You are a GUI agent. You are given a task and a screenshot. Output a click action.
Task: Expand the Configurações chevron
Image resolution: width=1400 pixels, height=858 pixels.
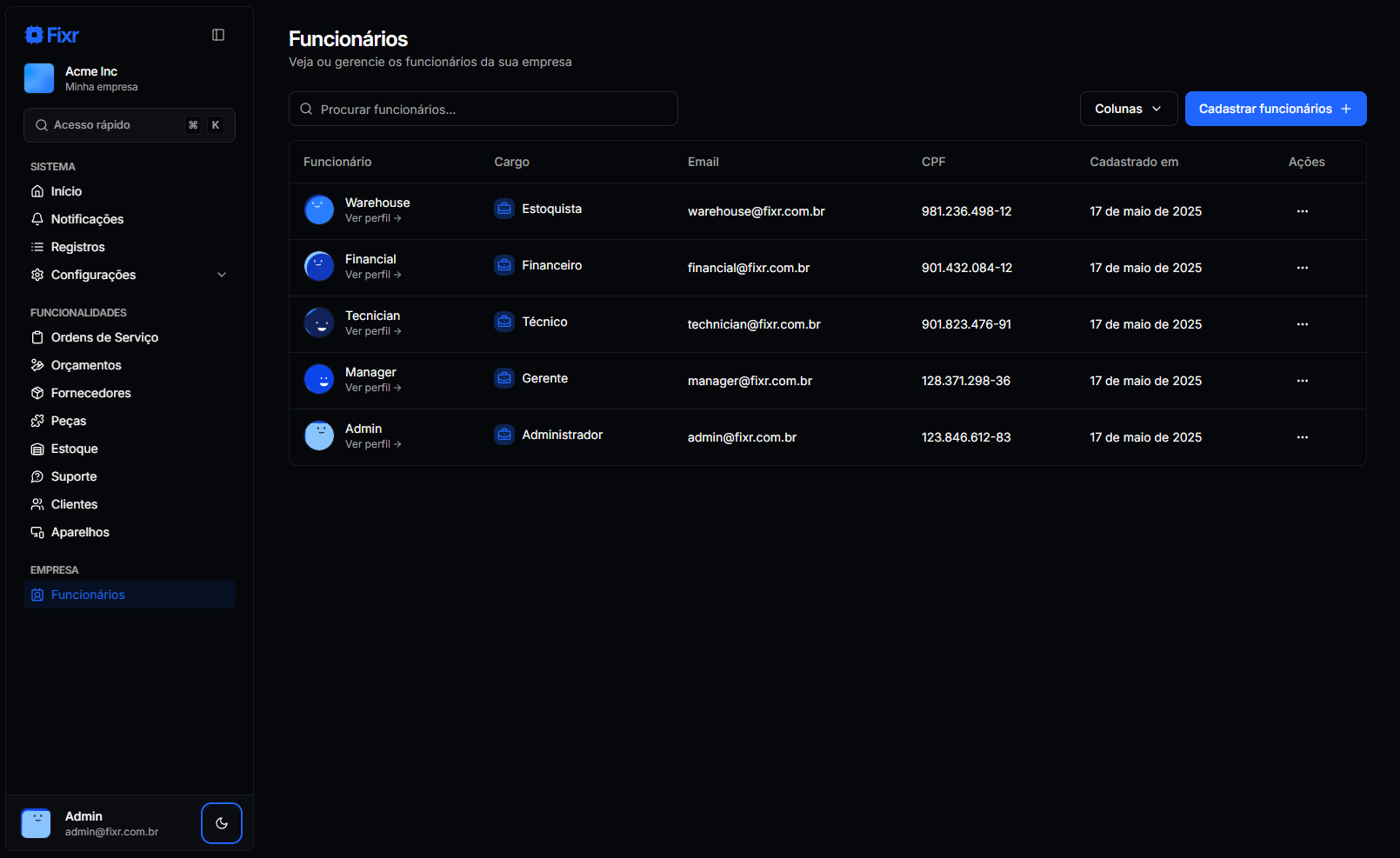[x=222, y=275]
